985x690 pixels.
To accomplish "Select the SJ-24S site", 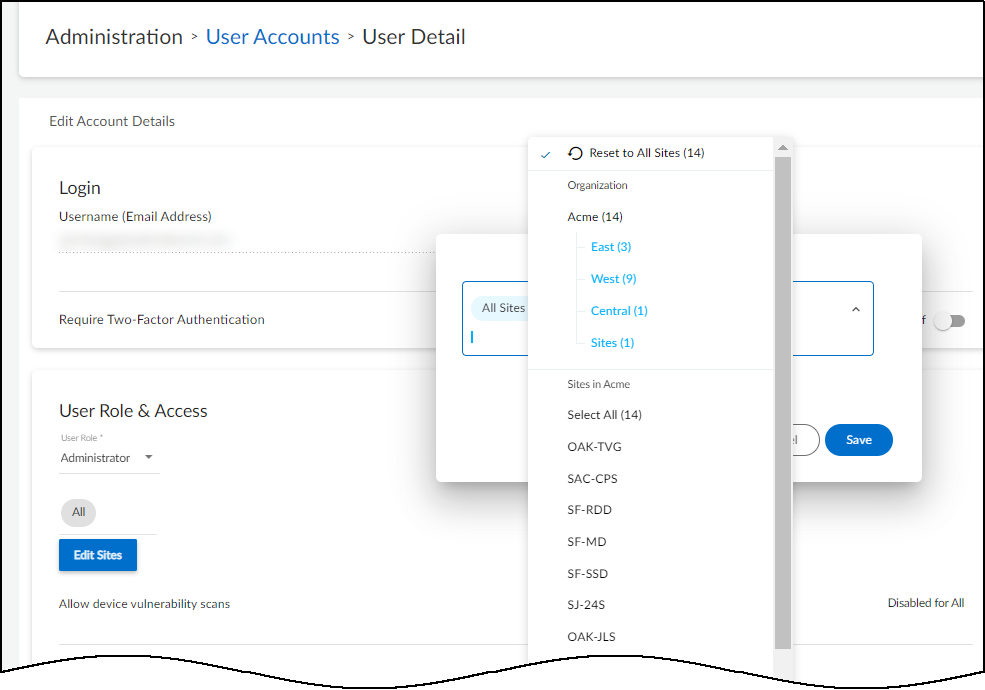I will pos(587,605).
